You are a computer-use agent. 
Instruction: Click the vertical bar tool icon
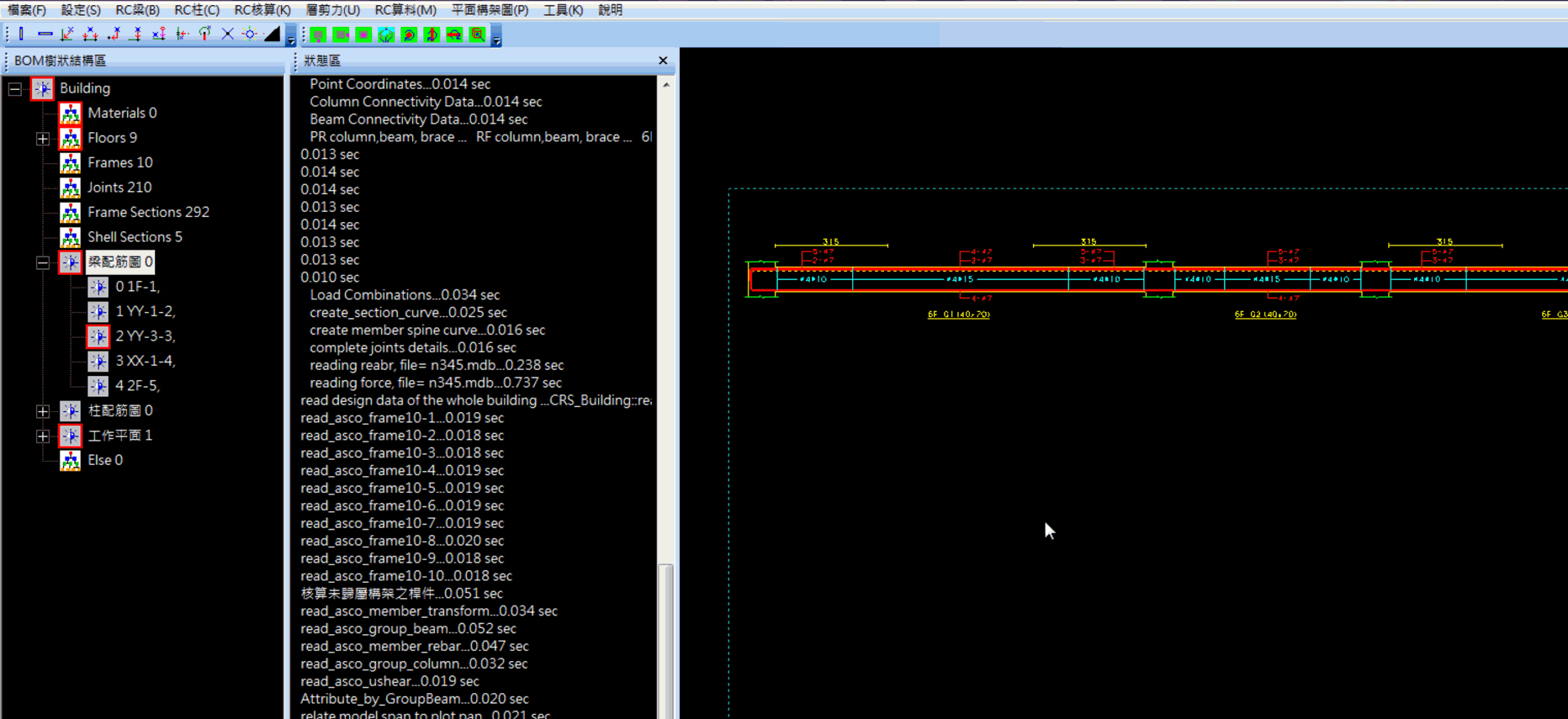tap(22, 34)
